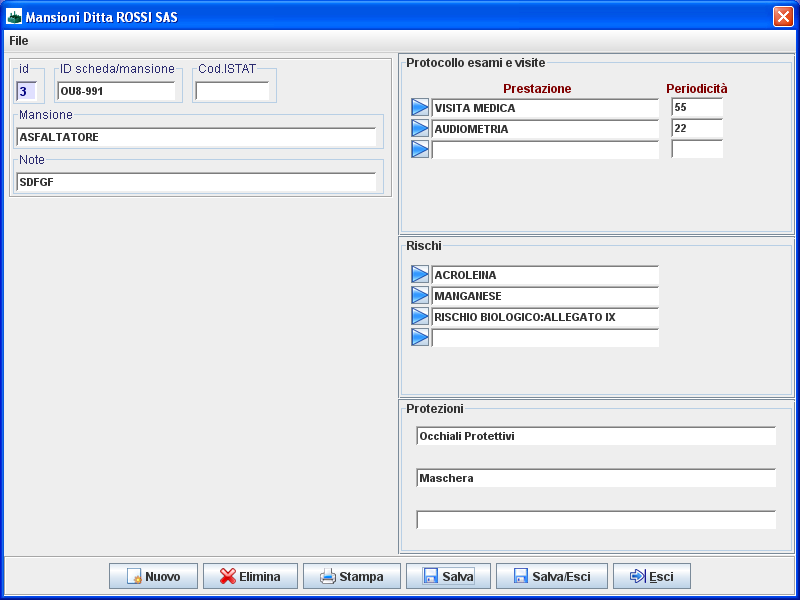This screenshot has width=800, height=600.
Task: Click arrow beside empty Prestazione row
Action: (420, 150)
